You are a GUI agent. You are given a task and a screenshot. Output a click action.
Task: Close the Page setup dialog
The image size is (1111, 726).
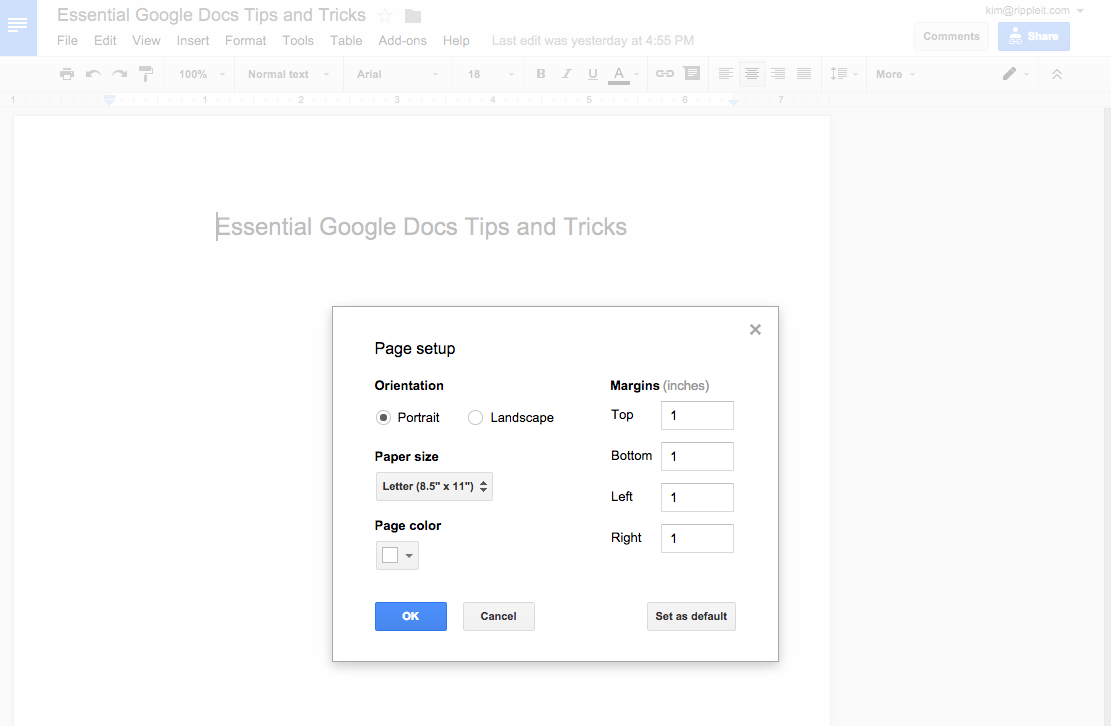pyautogui.click(x=755, y=329)
